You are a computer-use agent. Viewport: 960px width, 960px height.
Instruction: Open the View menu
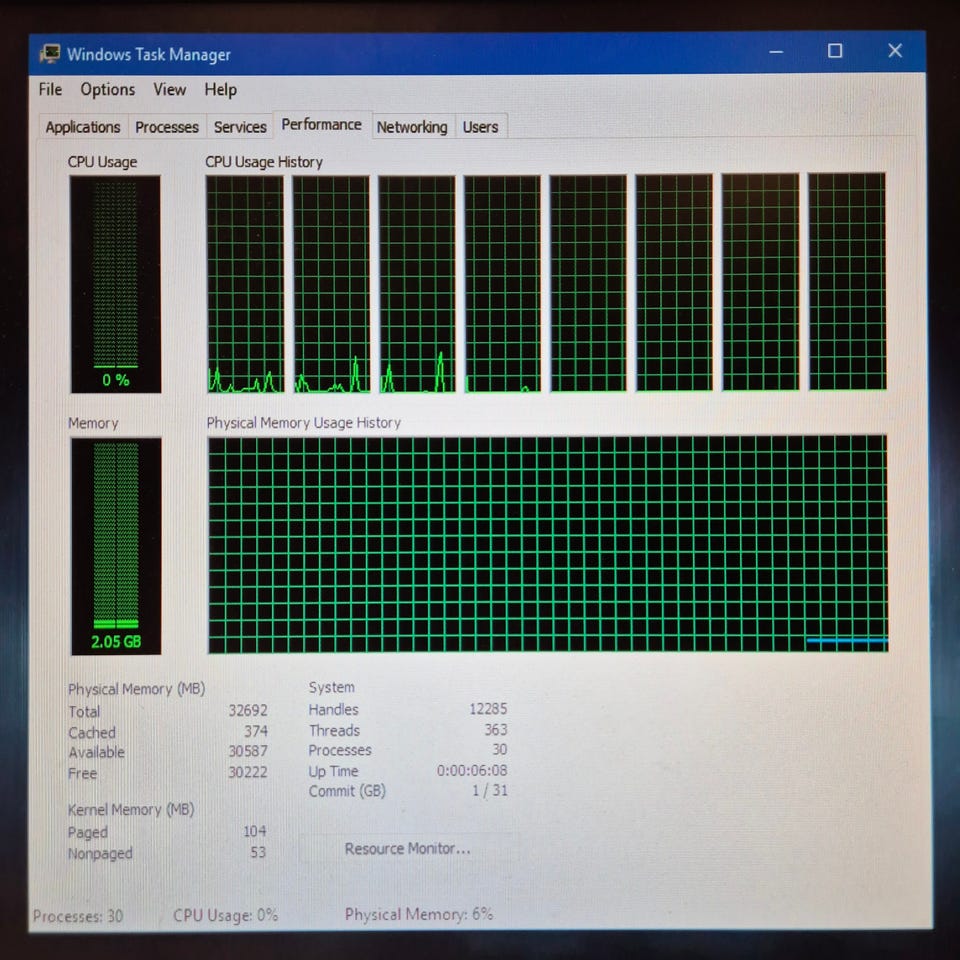[x=170, y=89]
